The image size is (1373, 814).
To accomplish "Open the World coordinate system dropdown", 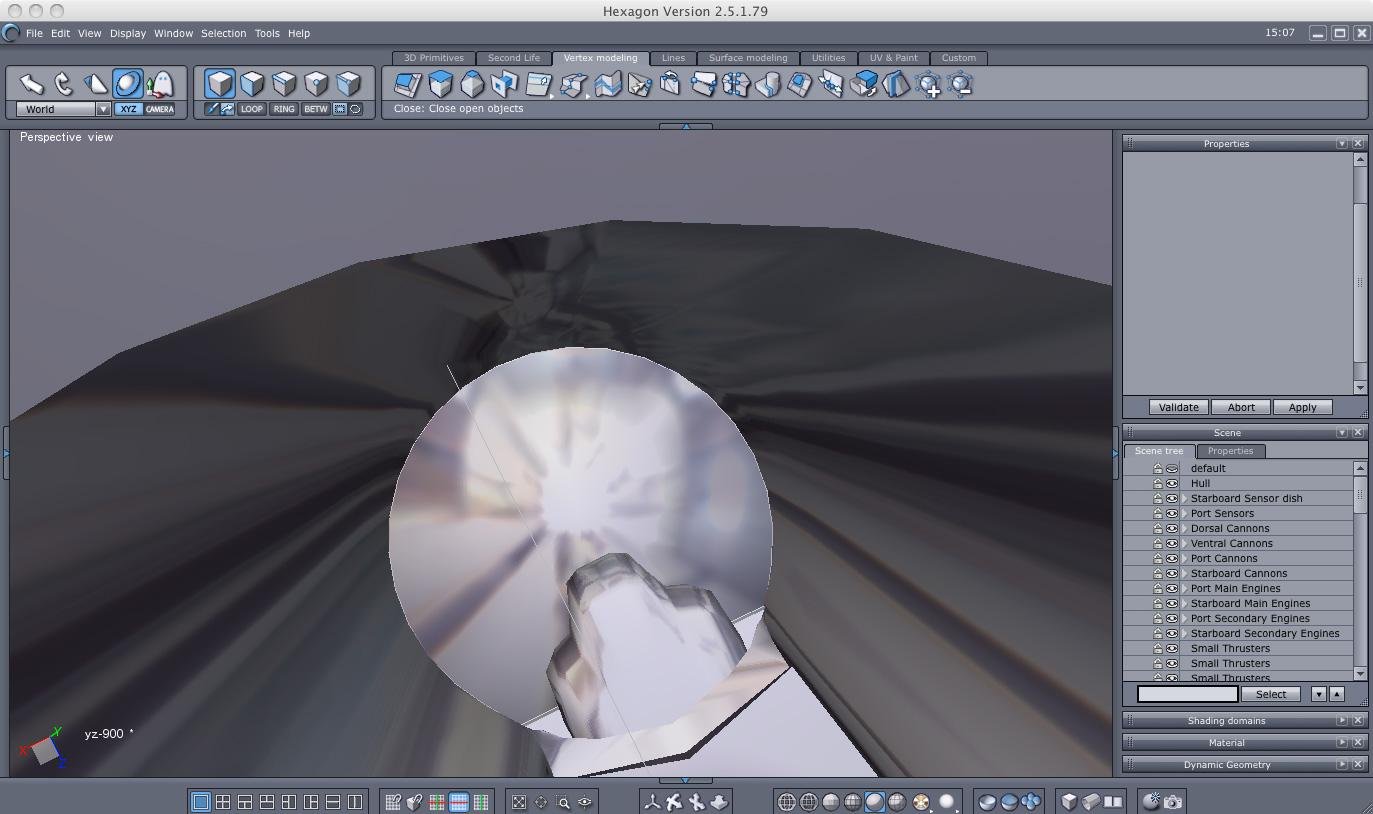I will [x=102, y=109].
